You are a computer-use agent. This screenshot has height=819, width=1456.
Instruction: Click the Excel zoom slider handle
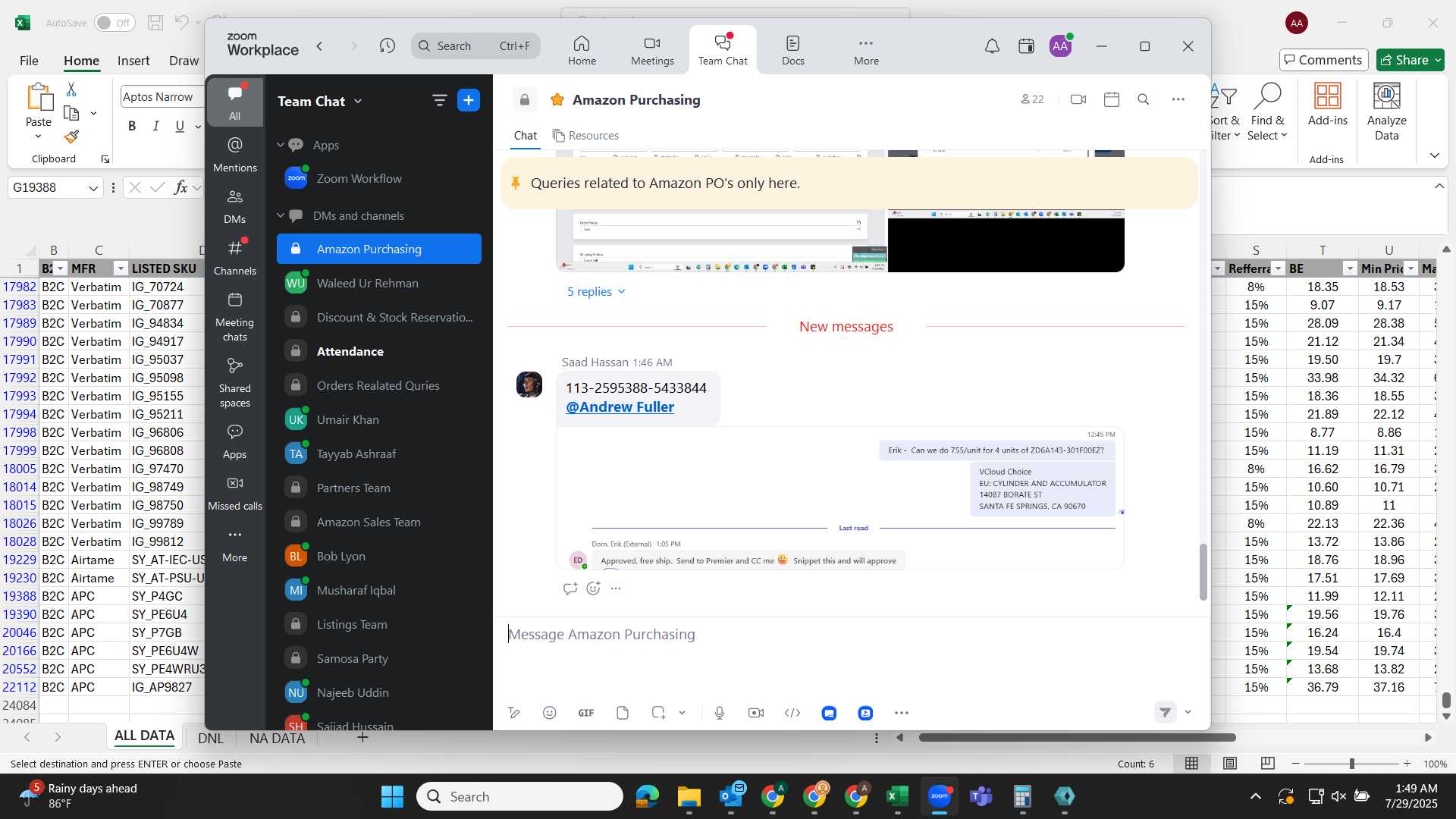1351,764
